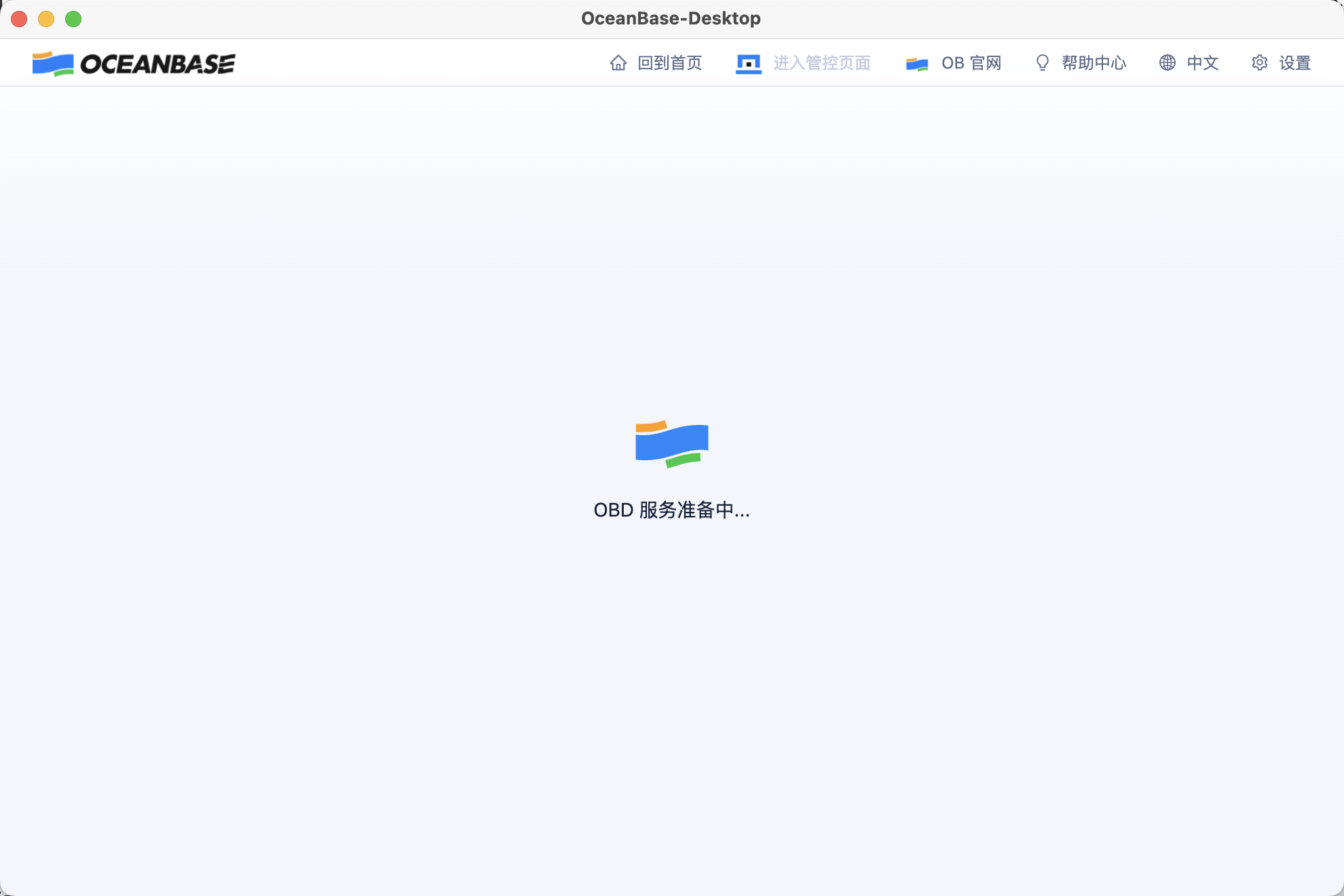Open 进入管控页面 management console

click(821, 63)
